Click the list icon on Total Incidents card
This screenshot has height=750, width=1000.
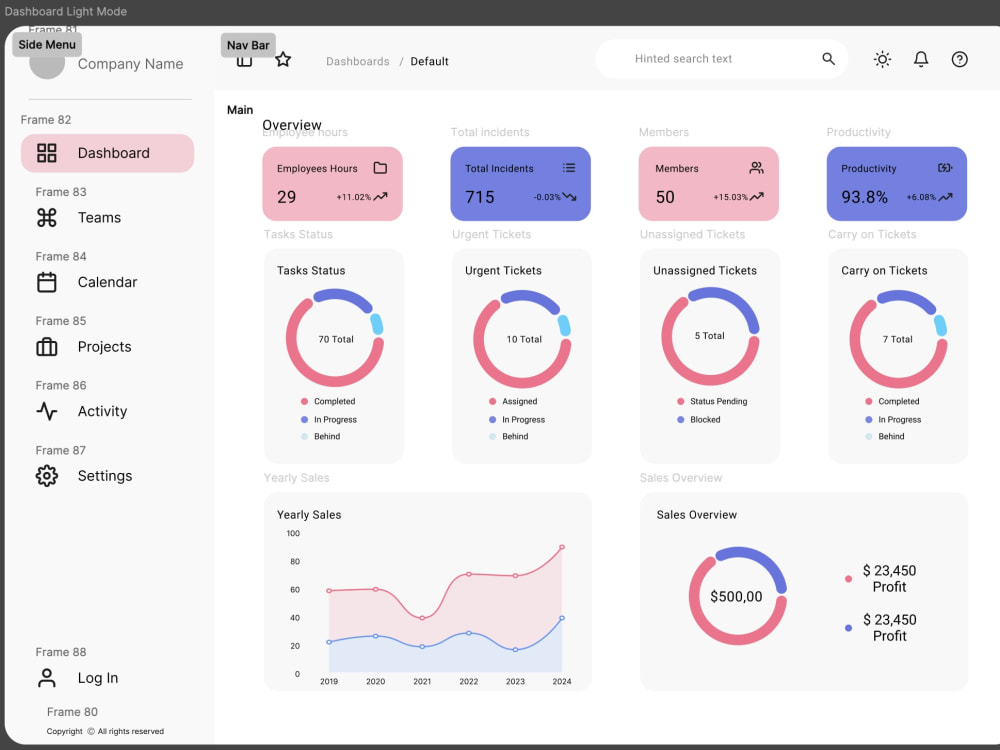[x=569, y=168]
